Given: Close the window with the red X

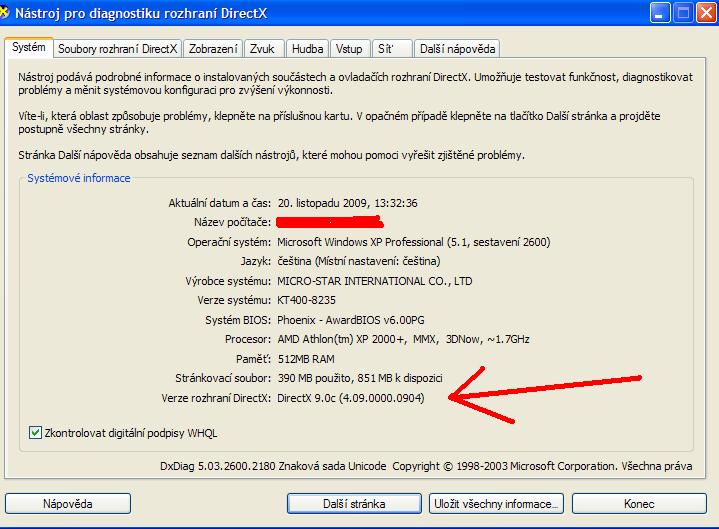Looking at the screenshot, I should (706, 13).
